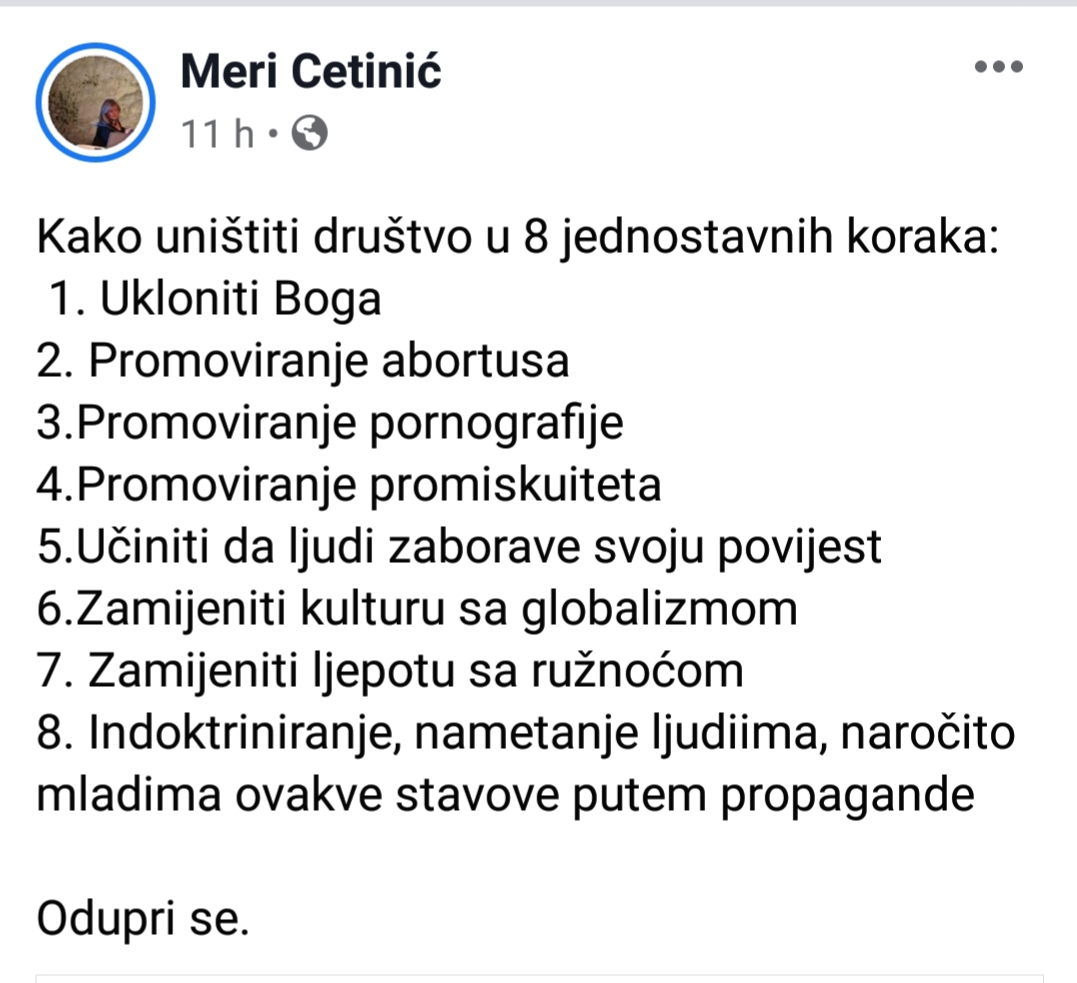Click the word 'Boga' in step one
Viewport: 1077px width, 983px height.
click(327, 301)
